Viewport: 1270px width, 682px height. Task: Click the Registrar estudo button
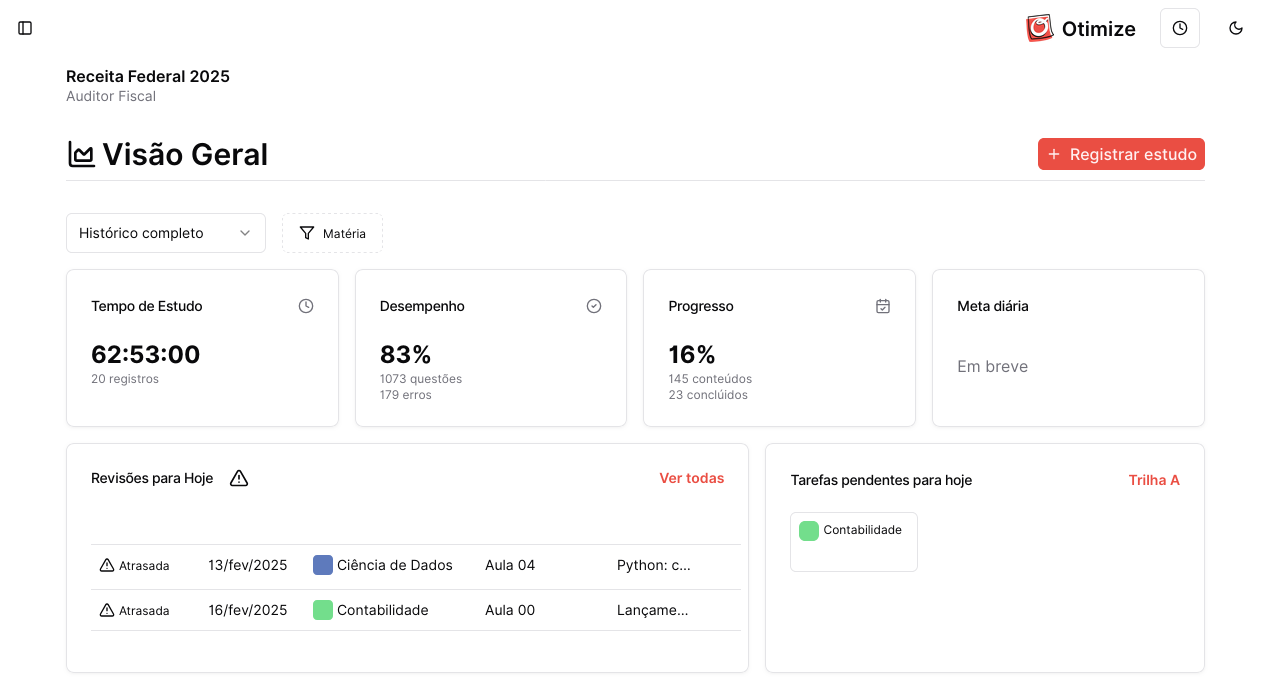coord(1121,154)
